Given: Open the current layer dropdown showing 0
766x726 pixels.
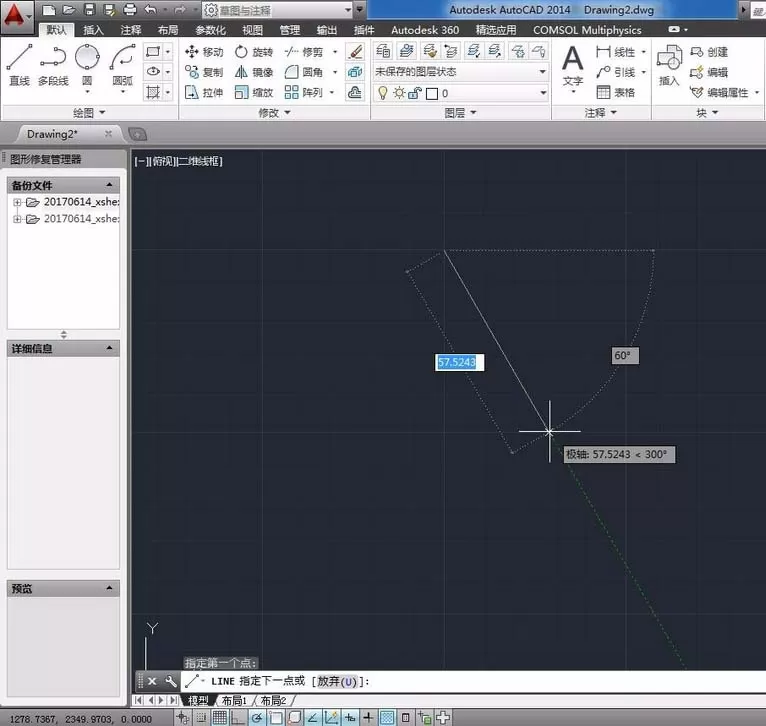Looking at the screenshot, I should pos(460,93).
